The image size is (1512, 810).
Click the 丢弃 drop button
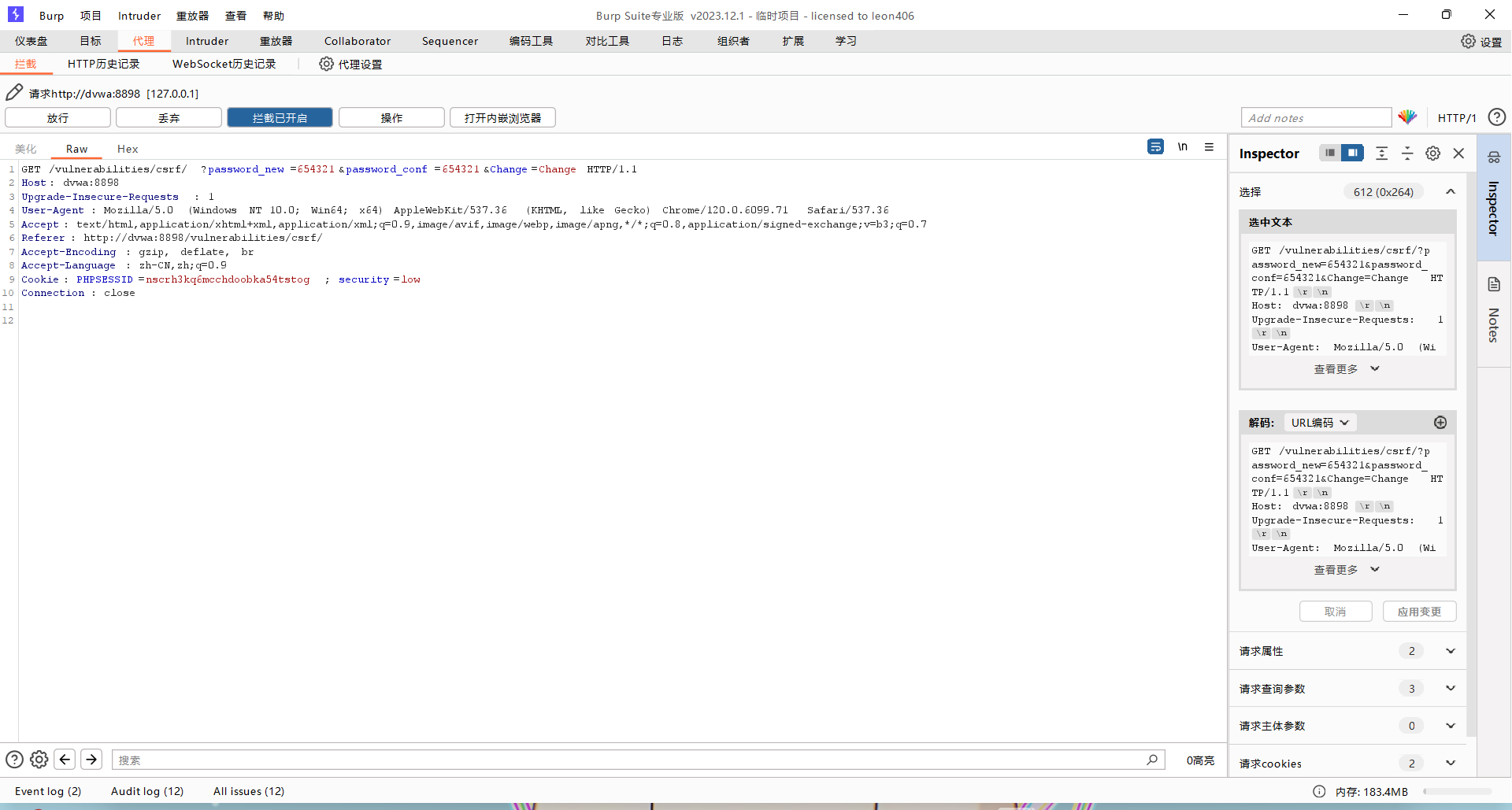tap(169, 117)
